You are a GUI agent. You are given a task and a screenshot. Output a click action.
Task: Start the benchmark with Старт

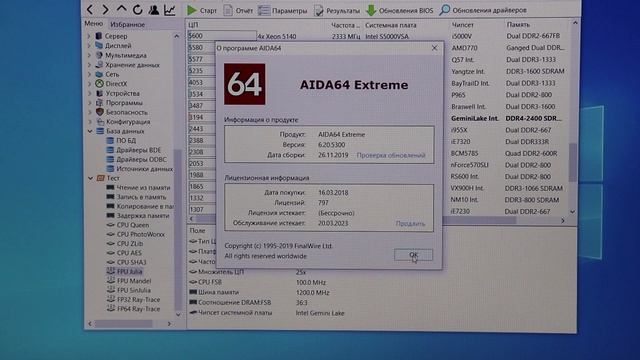pyautogui.click(x=202, y=10)
